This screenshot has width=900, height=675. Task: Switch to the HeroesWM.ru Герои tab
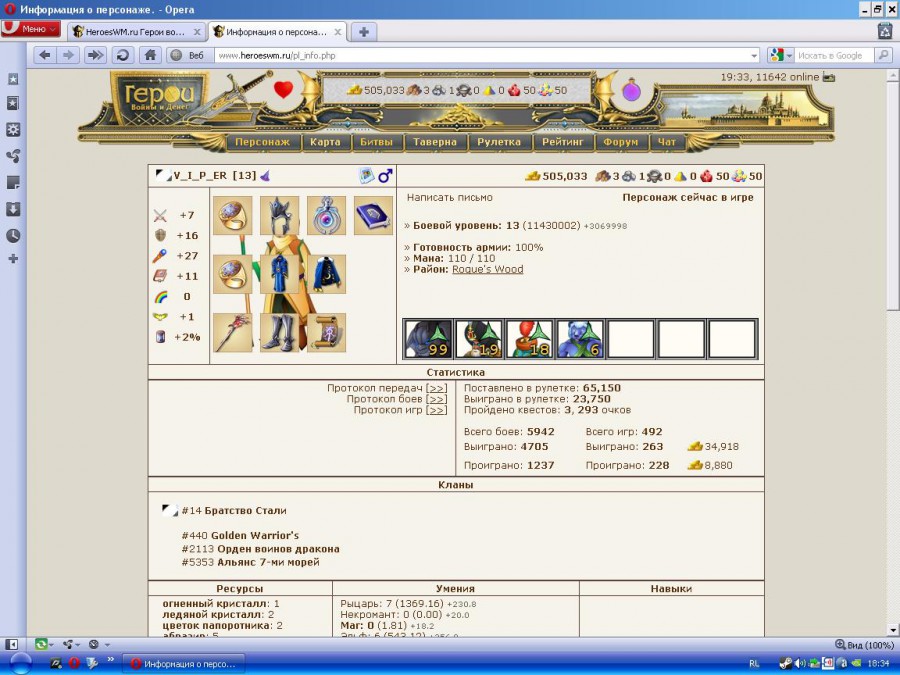(x=135, y=32)
